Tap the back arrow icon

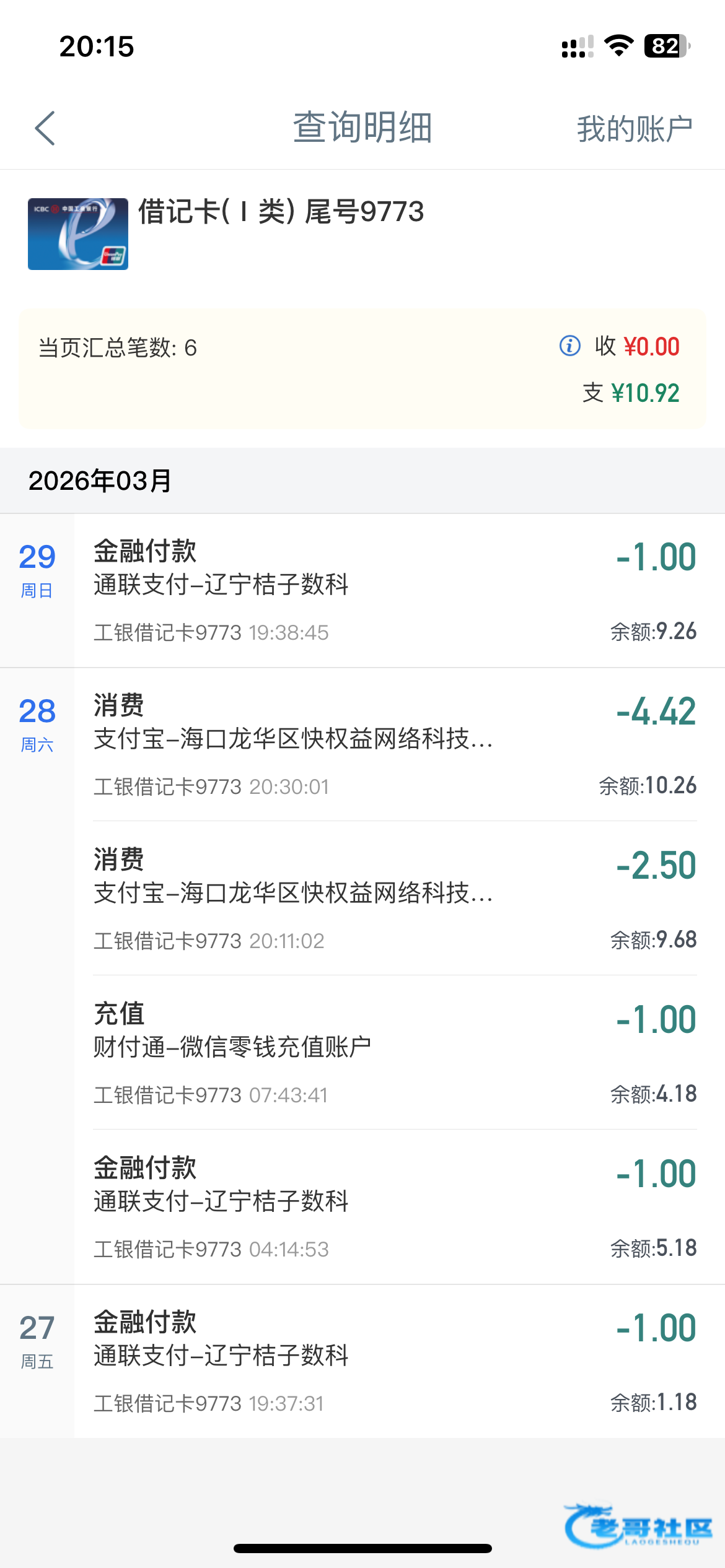[45, 128]
